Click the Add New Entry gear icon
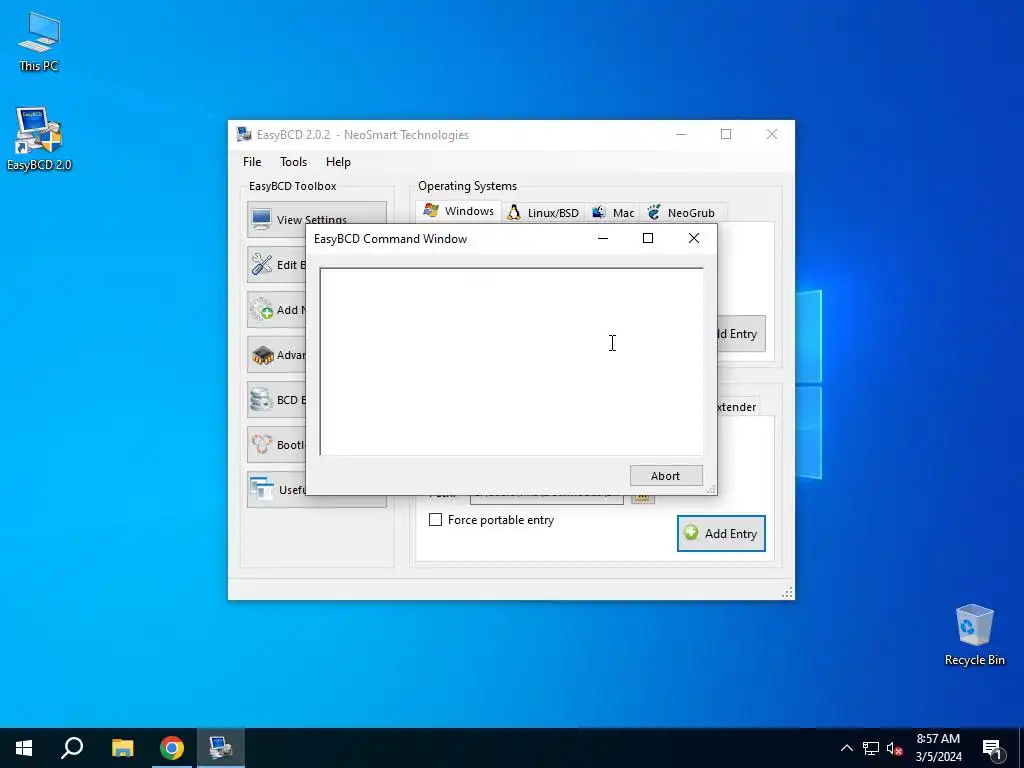Screen dimensions: 1024x768 pos(262,309)
